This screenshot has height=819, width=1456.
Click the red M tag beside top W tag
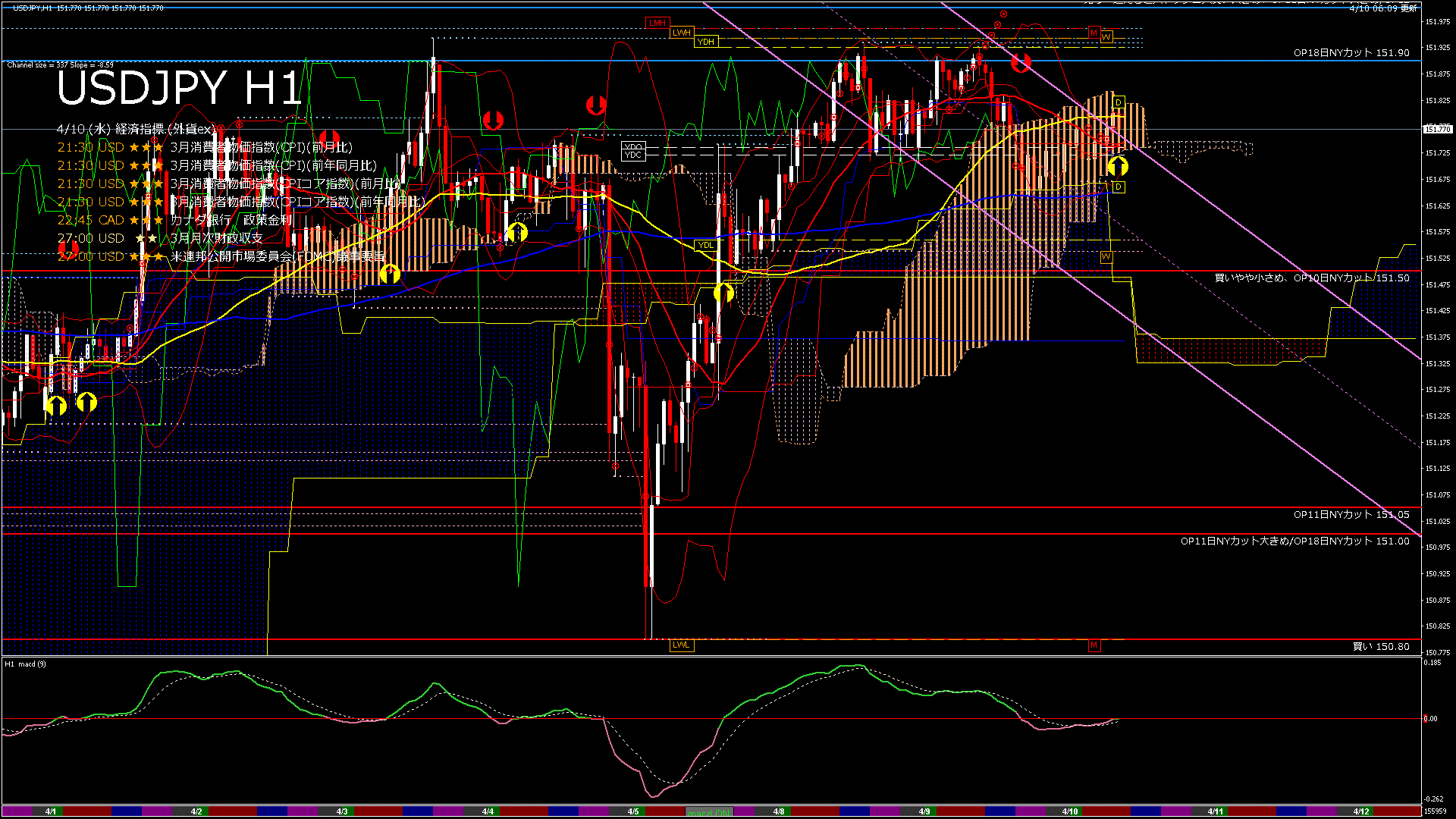1094,33
